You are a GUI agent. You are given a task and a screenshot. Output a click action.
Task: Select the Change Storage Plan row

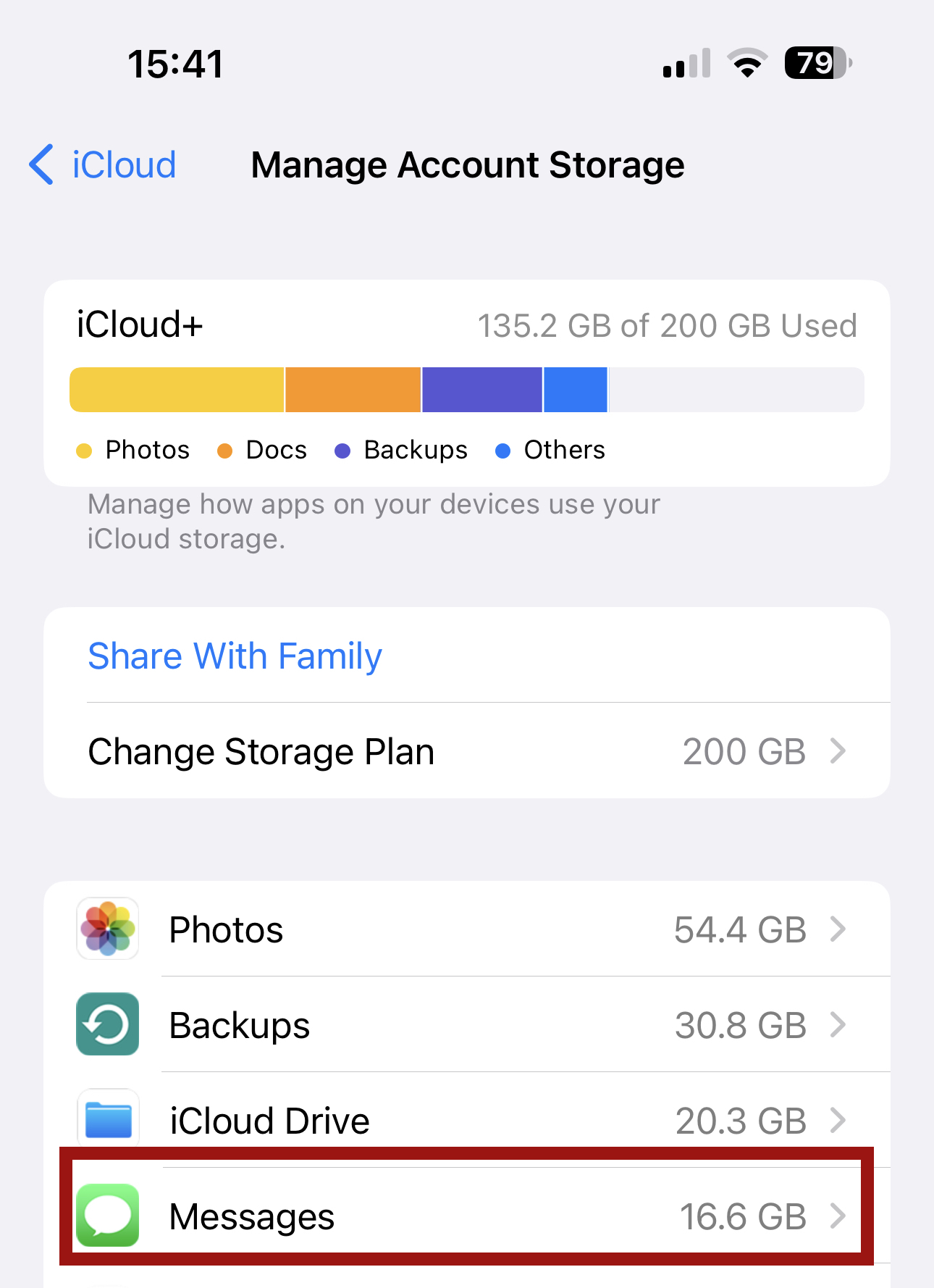[x=467, y=751]
